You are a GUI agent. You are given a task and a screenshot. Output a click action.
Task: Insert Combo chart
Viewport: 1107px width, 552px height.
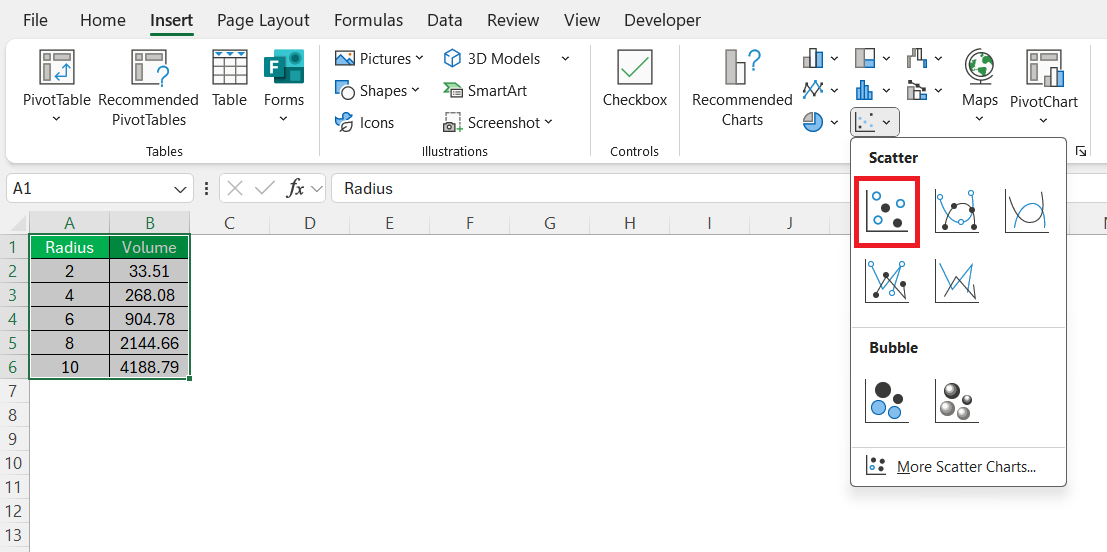coord(924,90)
